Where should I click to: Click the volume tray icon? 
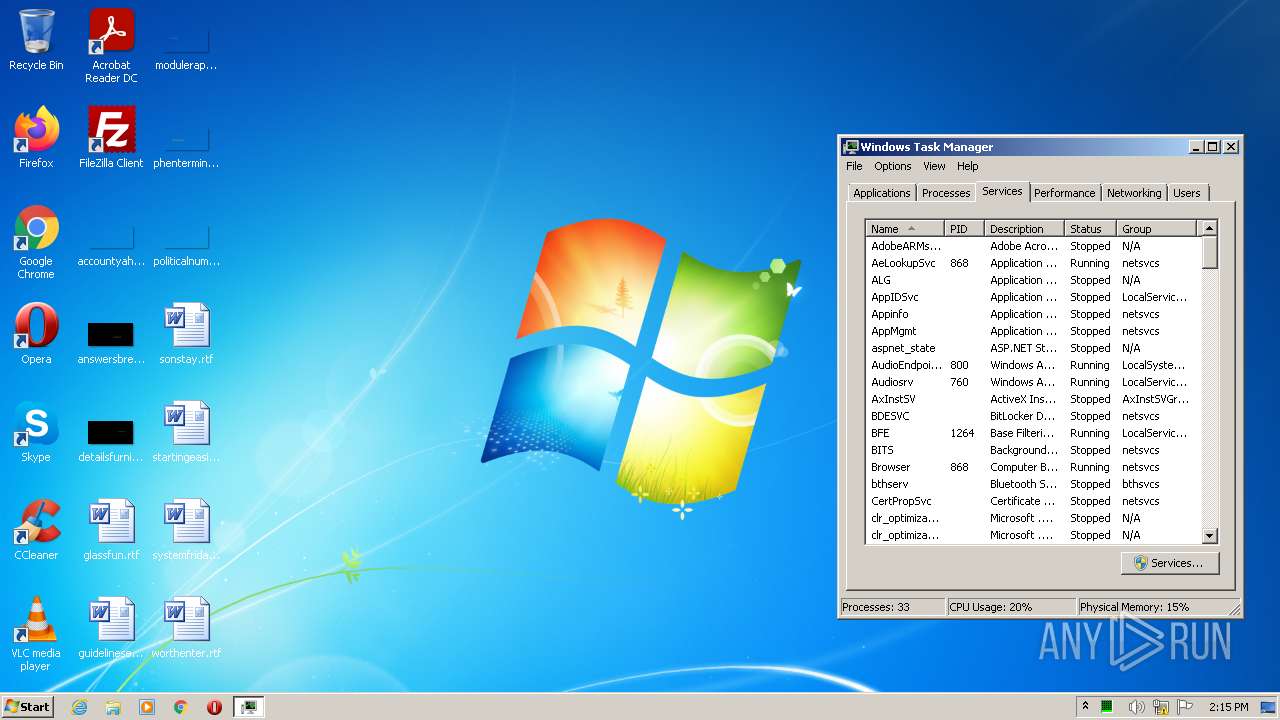pyautogui.click(x=1136, y=707)
